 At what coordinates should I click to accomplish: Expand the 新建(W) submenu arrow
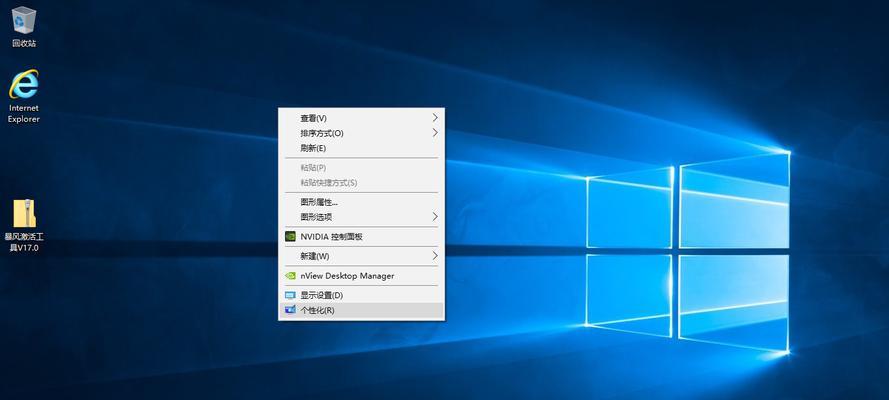tap(435, 256)
